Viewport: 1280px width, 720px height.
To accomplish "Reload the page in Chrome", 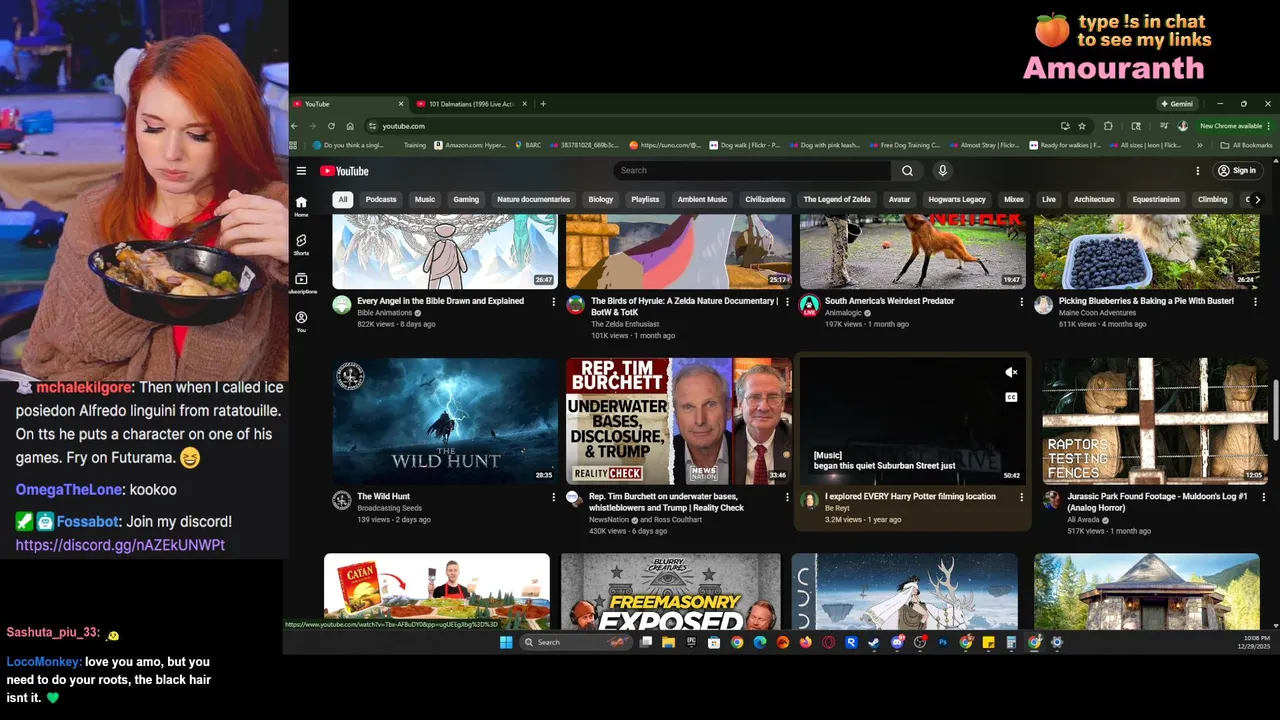I will (331, 126).
